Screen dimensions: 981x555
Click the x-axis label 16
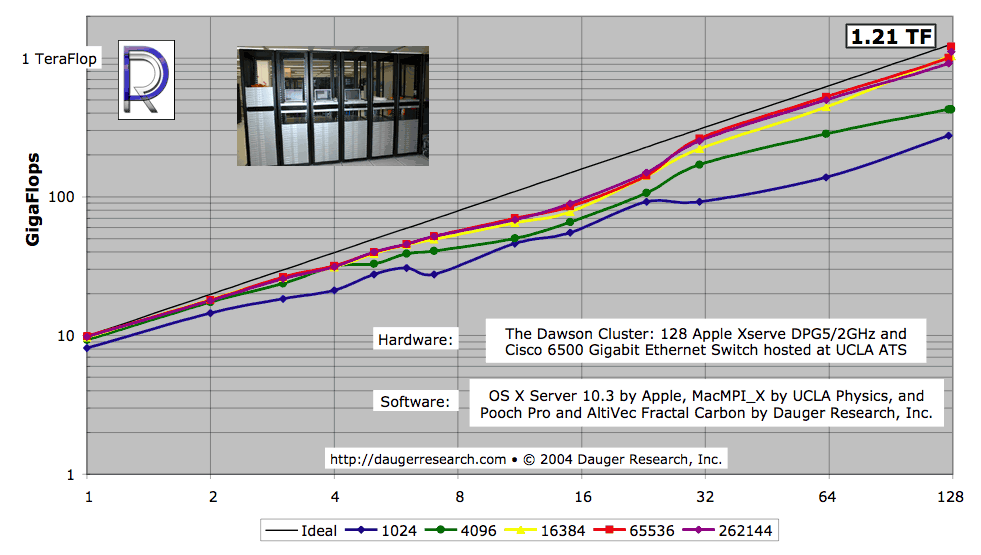coord(582,497)
